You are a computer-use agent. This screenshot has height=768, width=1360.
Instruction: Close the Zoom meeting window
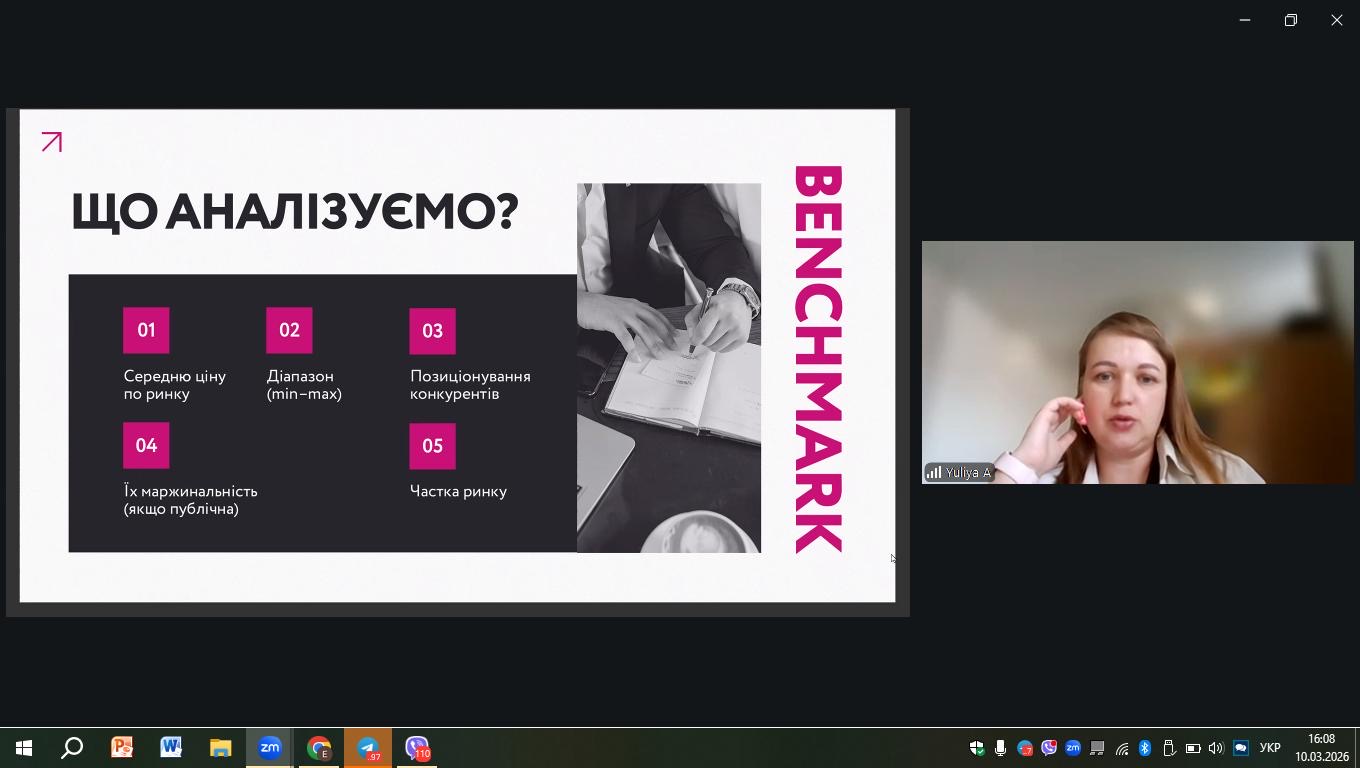[x=1337, y=20]
